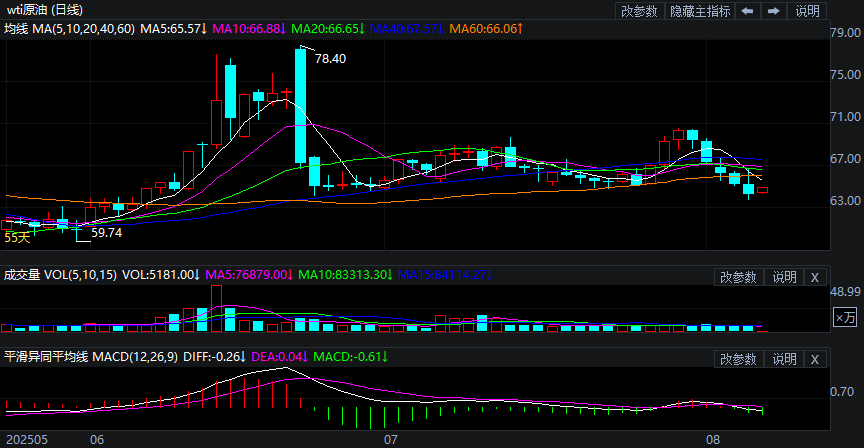Click the volume MA15:84114.27 value
Image resolution: width=864 pixels, height=448 pixels.
pyautogui.click(x=445, y=274)
